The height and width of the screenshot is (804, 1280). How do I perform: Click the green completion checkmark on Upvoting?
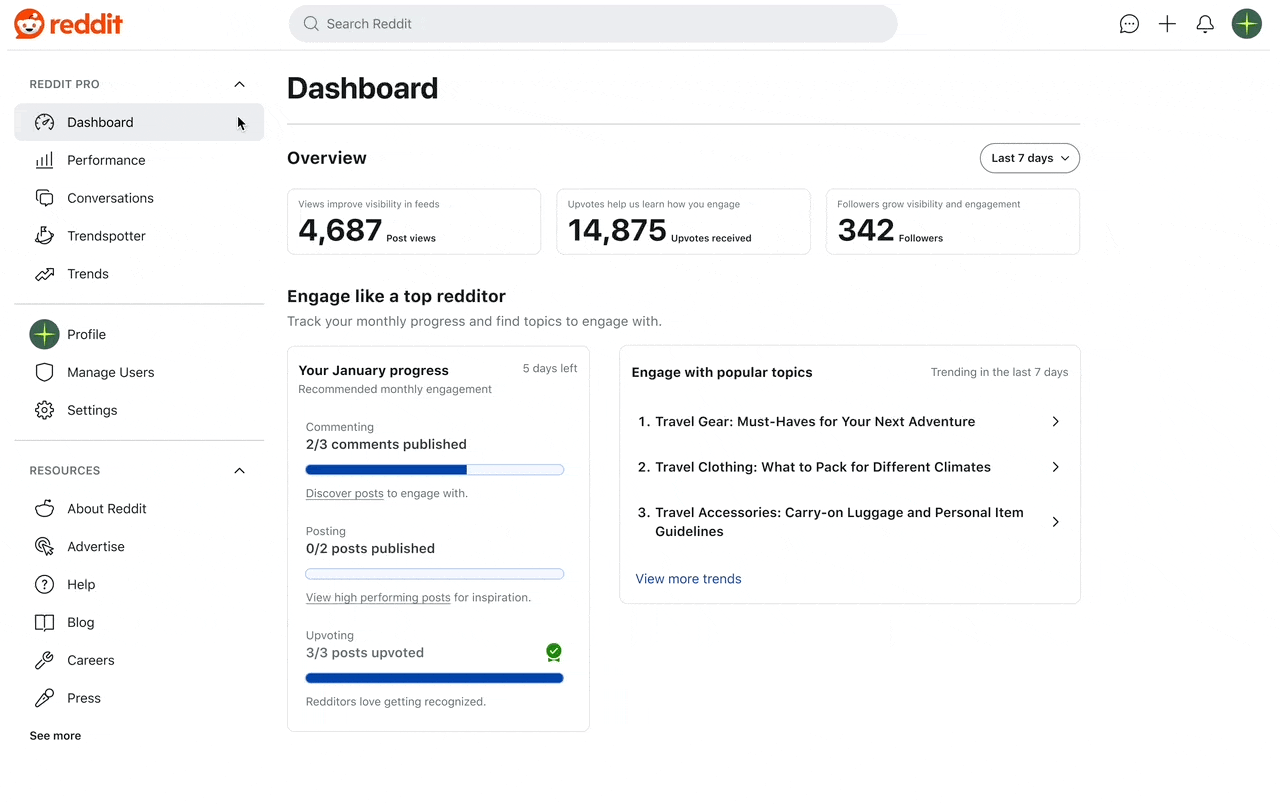(x=554, y=652)
